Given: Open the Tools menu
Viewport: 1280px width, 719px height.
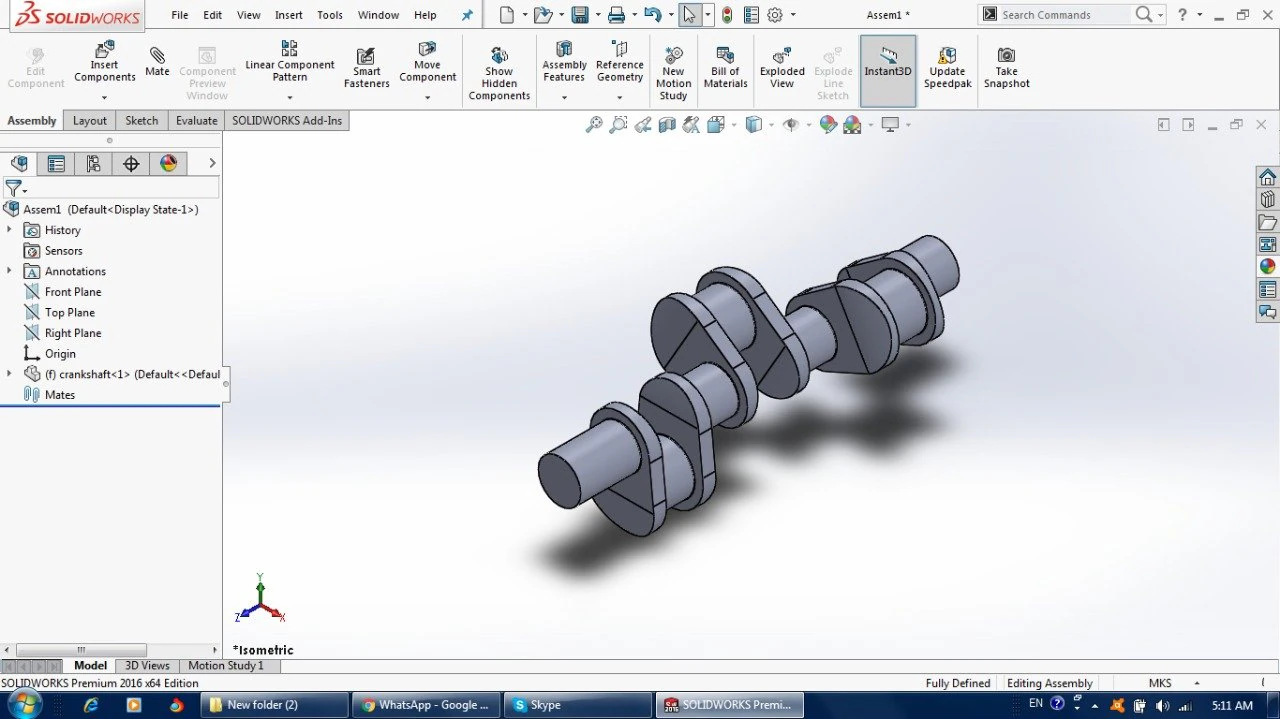Looking at the screenshot, I should pyautogui.click(x=330, y=15).
